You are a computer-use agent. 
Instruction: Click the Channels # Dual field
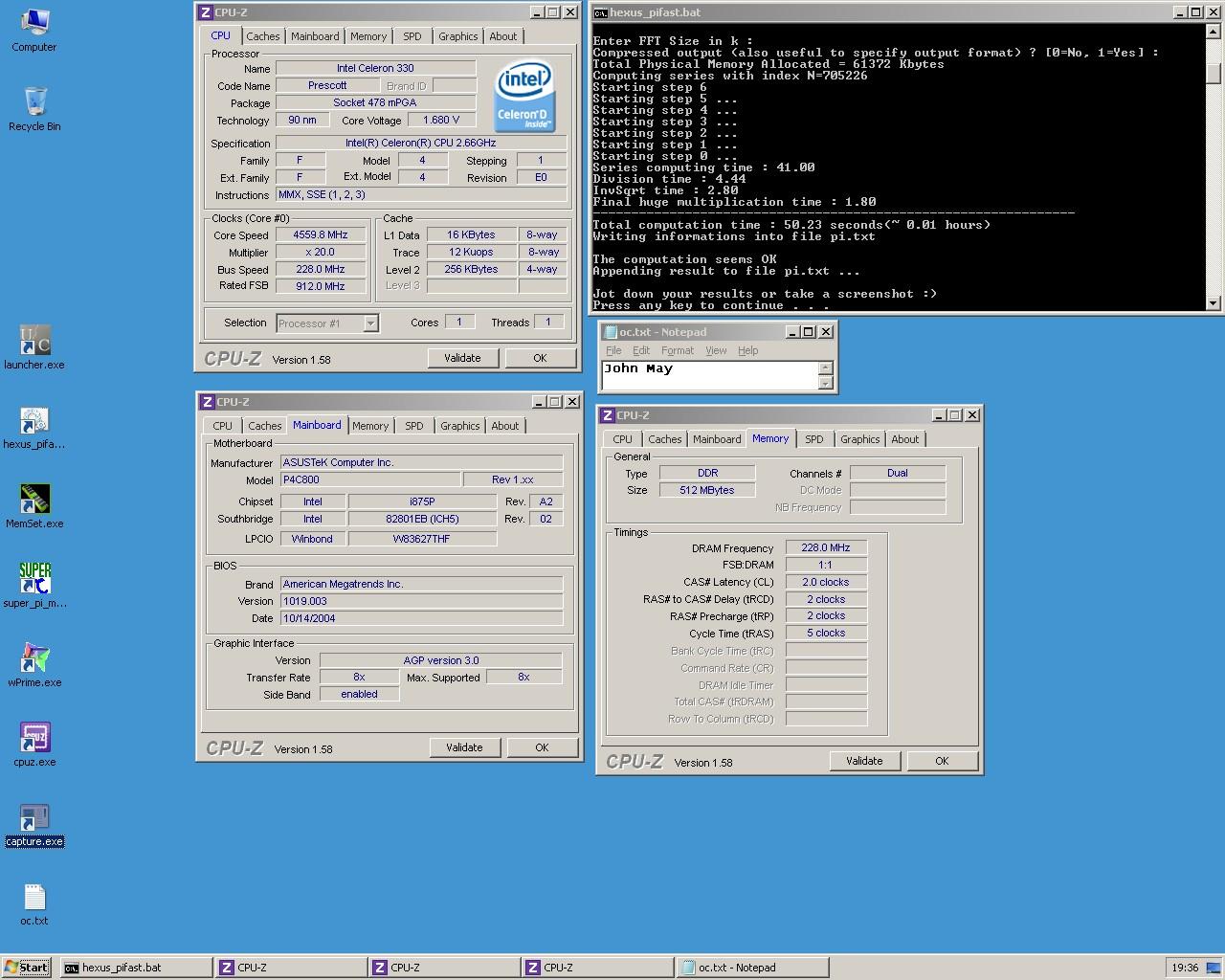click(x=898, y=473)
